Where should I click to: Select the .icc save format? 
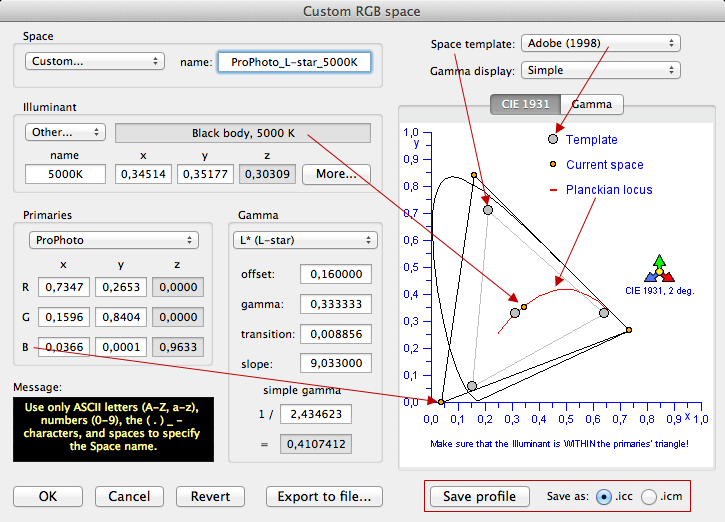(603, 496)
